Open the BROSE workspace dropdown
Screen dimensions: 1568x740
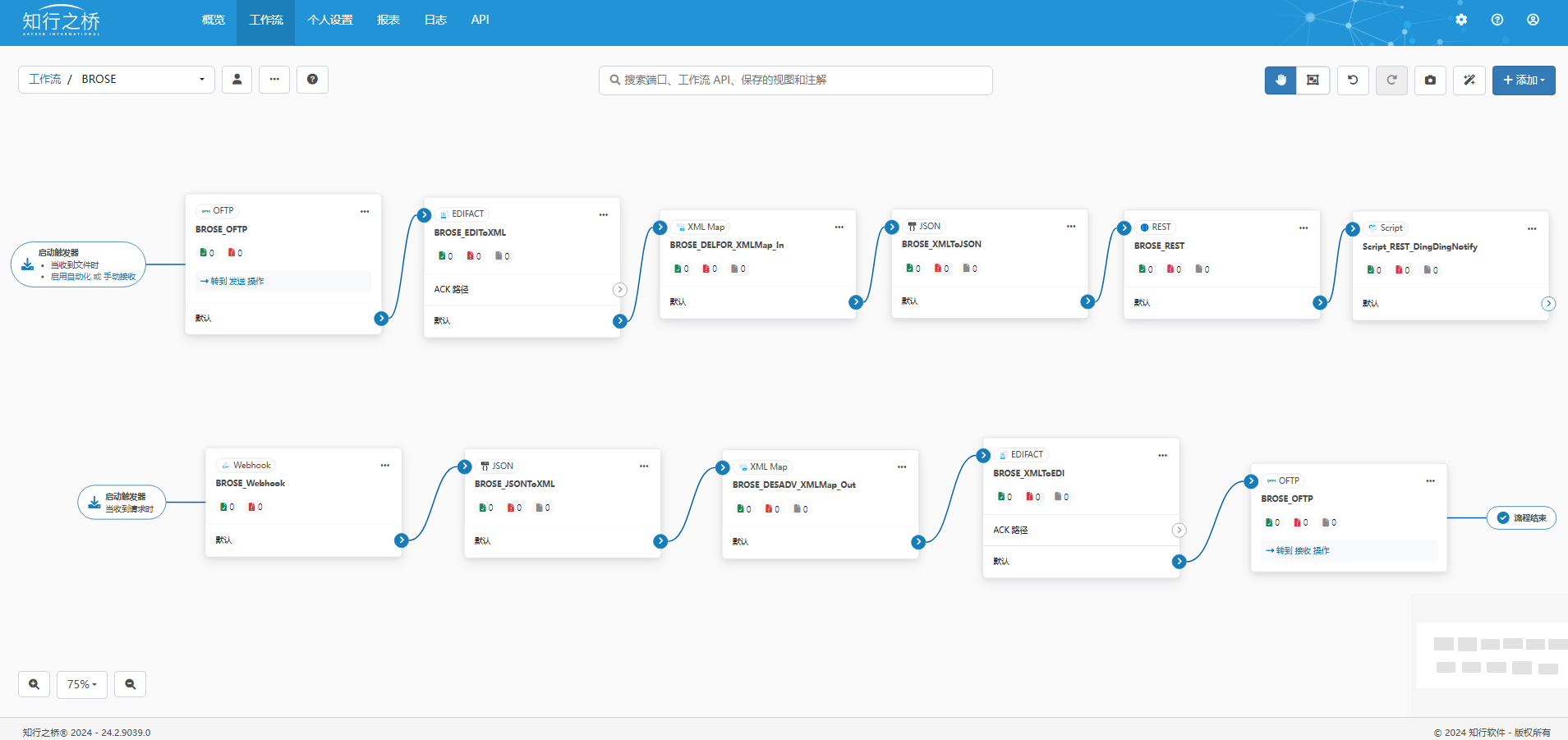pos(117,80)
